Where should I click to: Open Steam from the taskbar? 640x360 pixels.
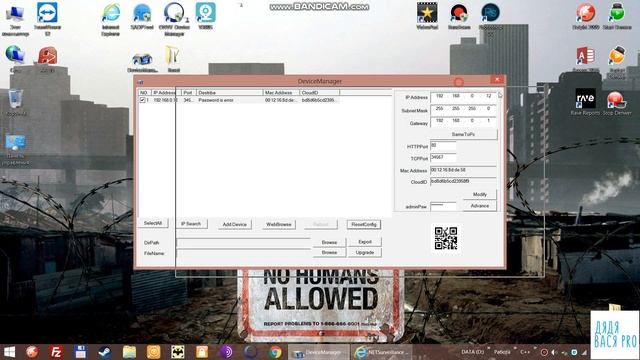[x=104, y=352]
